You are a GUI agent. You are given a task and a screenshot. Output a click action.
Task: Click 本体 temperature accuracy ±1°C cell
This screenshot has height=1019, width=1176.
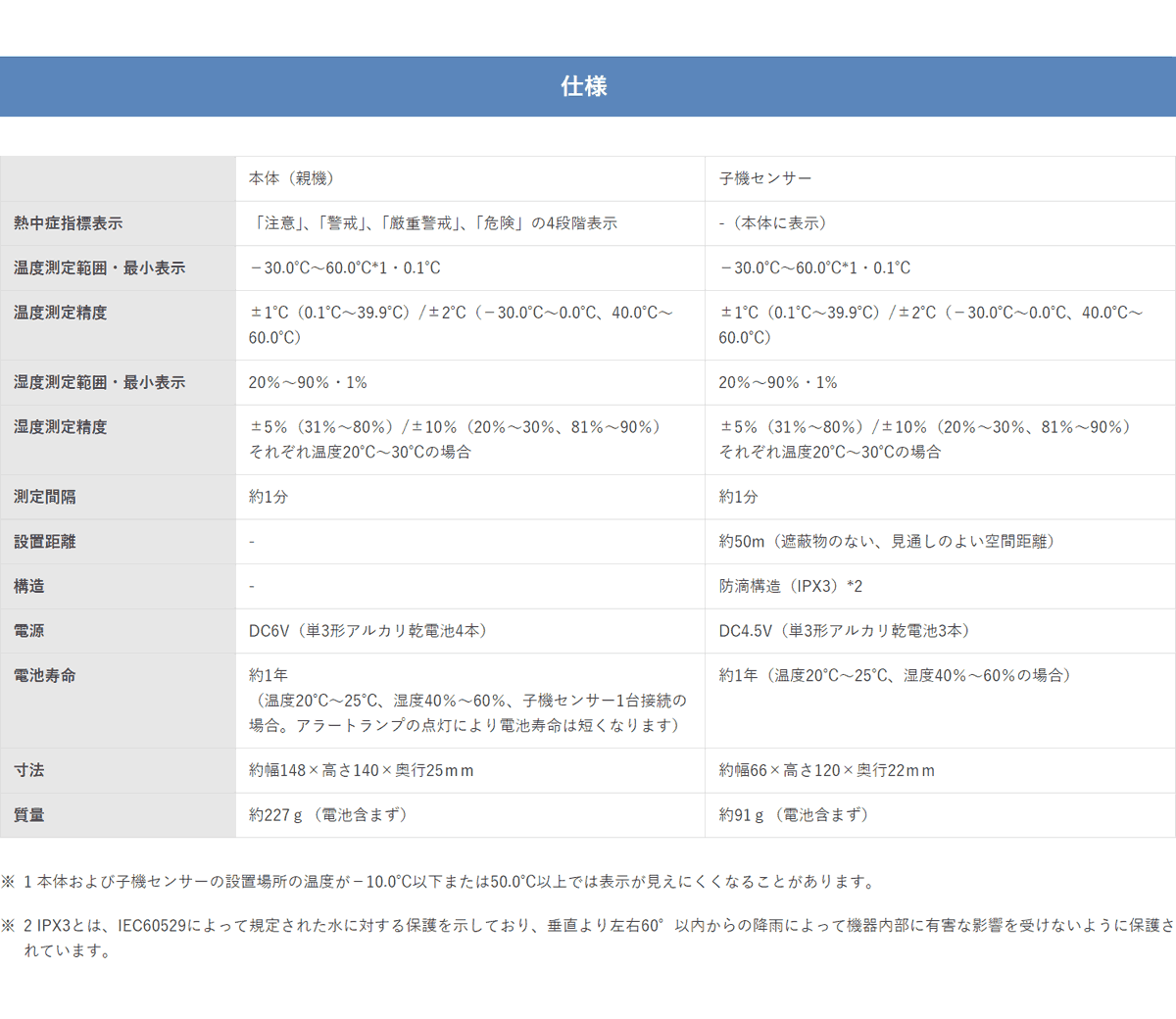point(470,325)
